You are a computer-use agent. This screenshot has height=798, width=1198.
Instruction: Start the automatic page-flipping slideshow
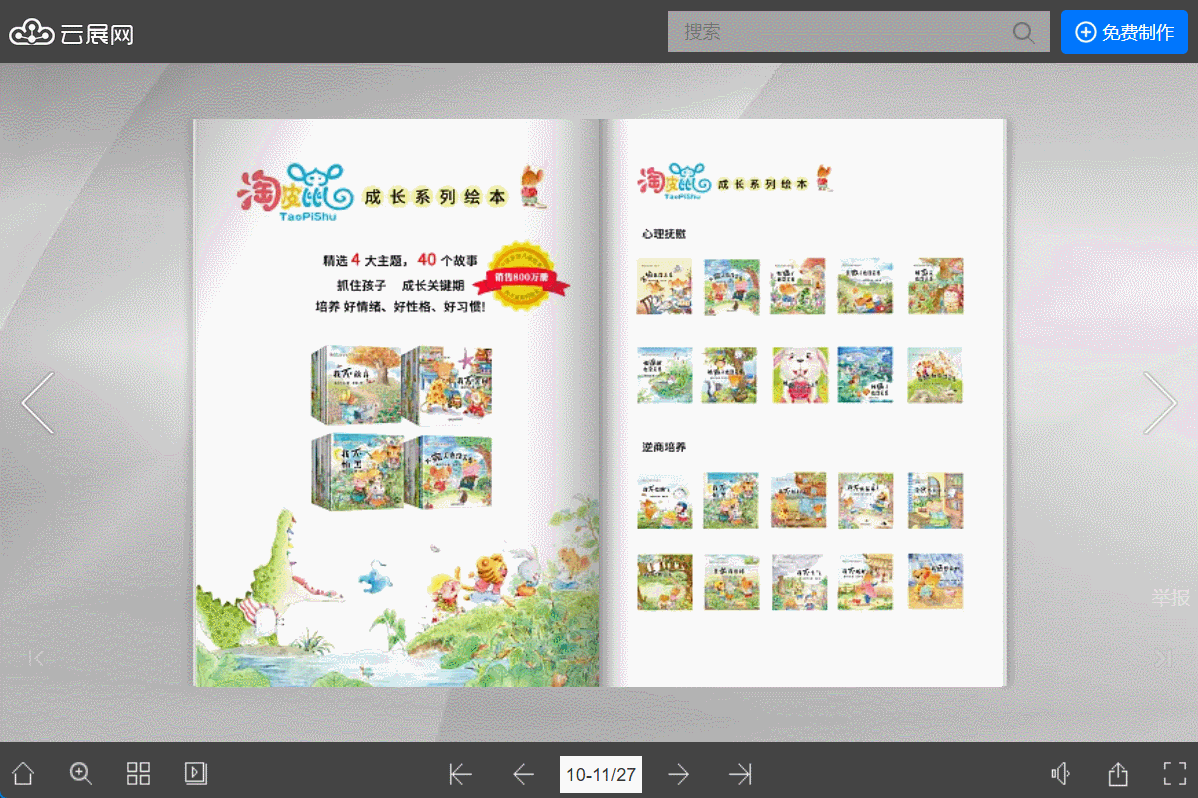point(195,773)
